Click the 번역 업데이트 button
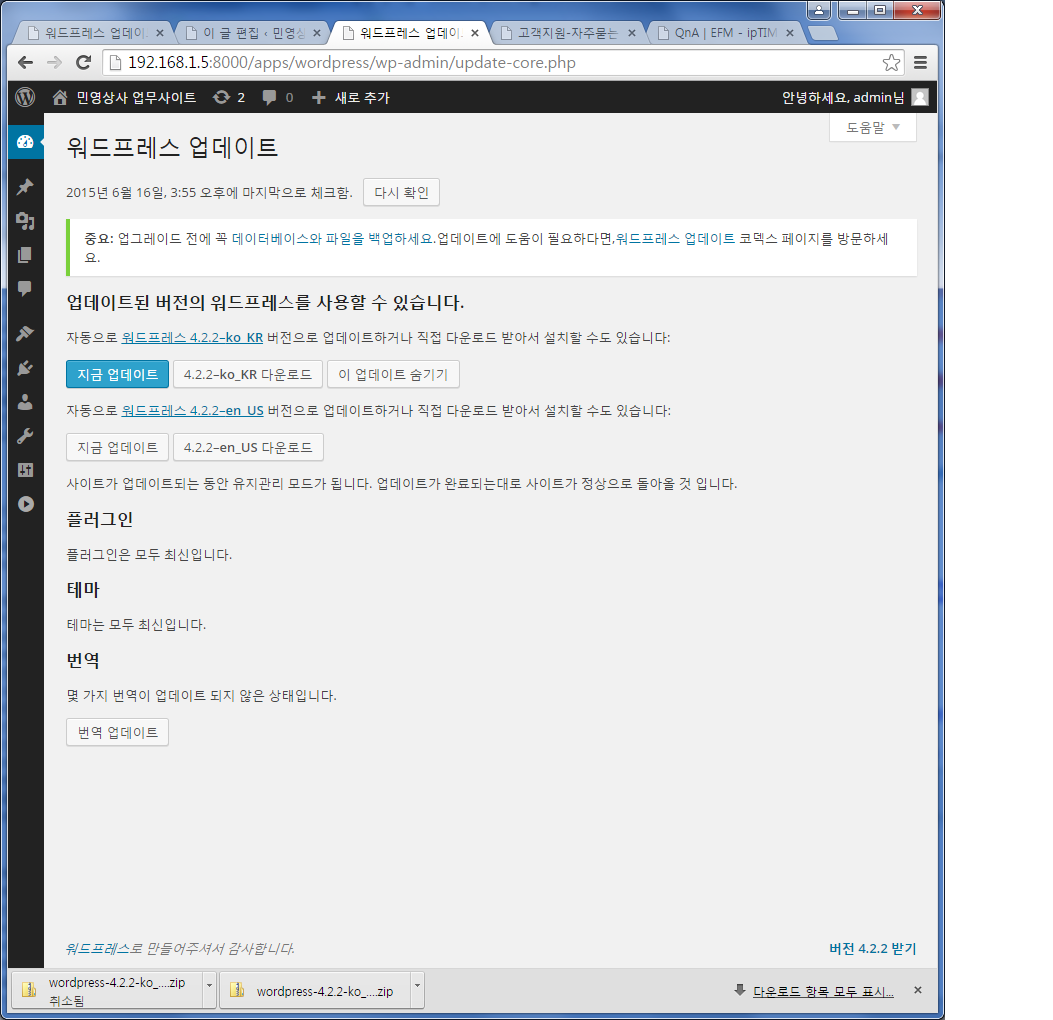The image size is (1053, 1020). pyautogui.click(x=118, y=733)
